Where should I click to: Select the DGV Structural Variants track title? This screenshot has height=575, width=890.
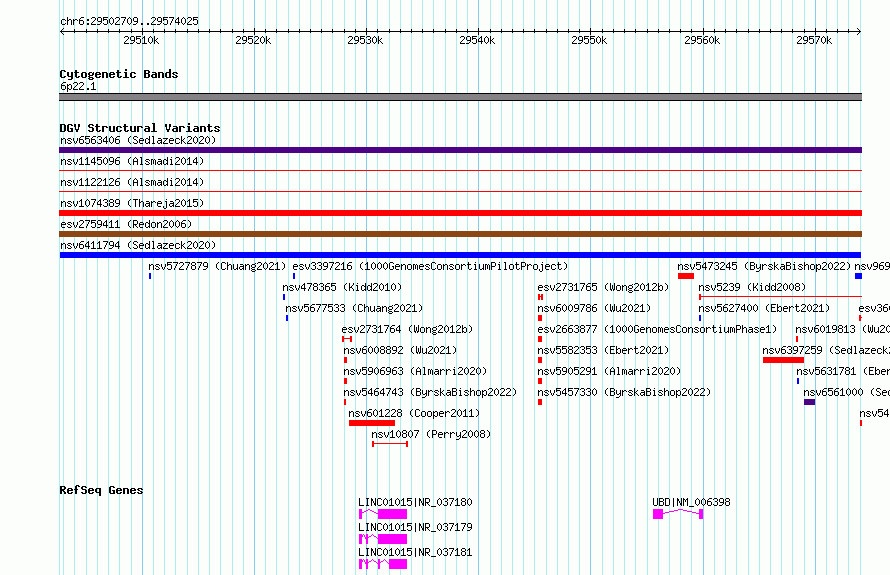[x=140, y=128]
